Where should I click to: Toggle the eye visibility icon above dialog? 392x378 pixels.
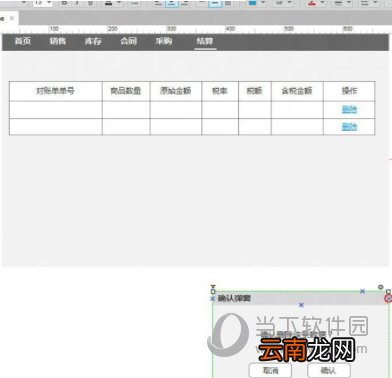pyautogui.click(x=381, y=287)
